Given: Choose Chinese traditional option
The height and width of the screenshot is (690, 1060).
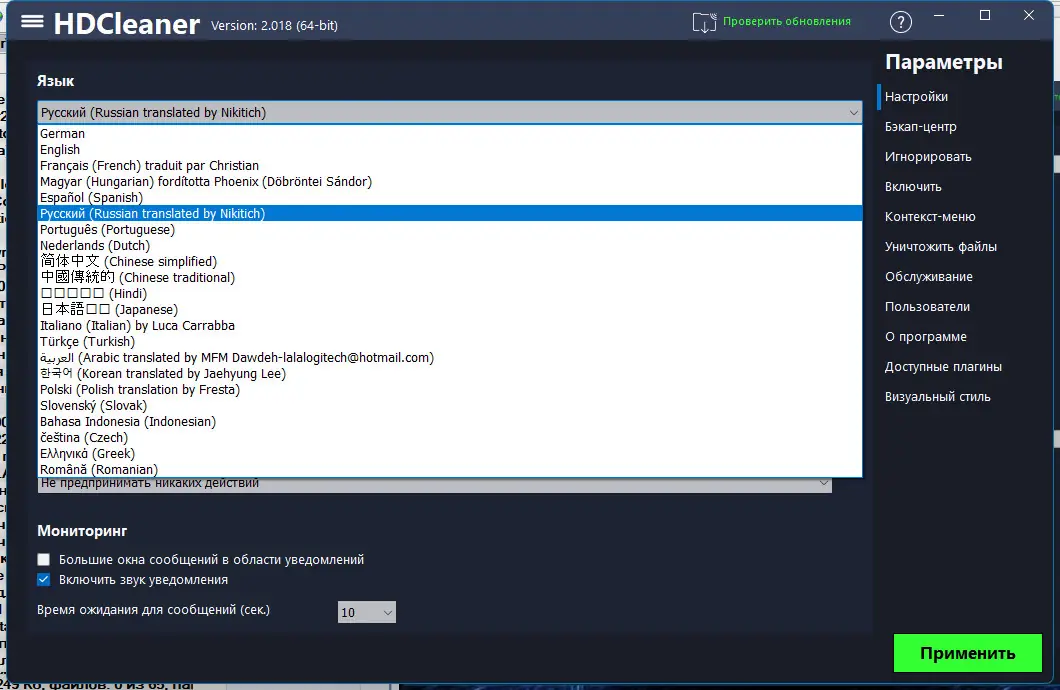Looking at the screenshot, I should coord(450,278).
